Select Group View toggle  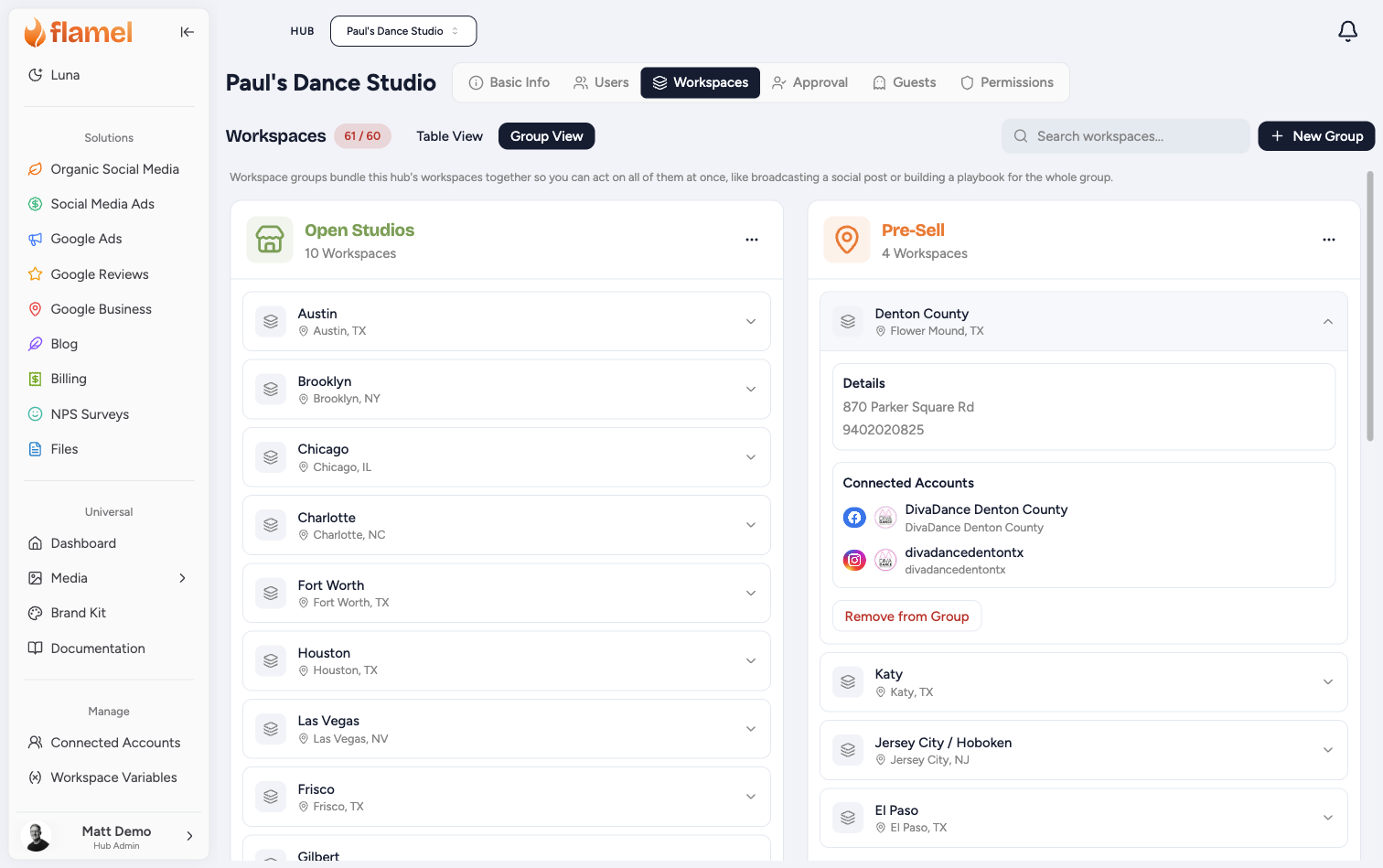click(547, 136)
